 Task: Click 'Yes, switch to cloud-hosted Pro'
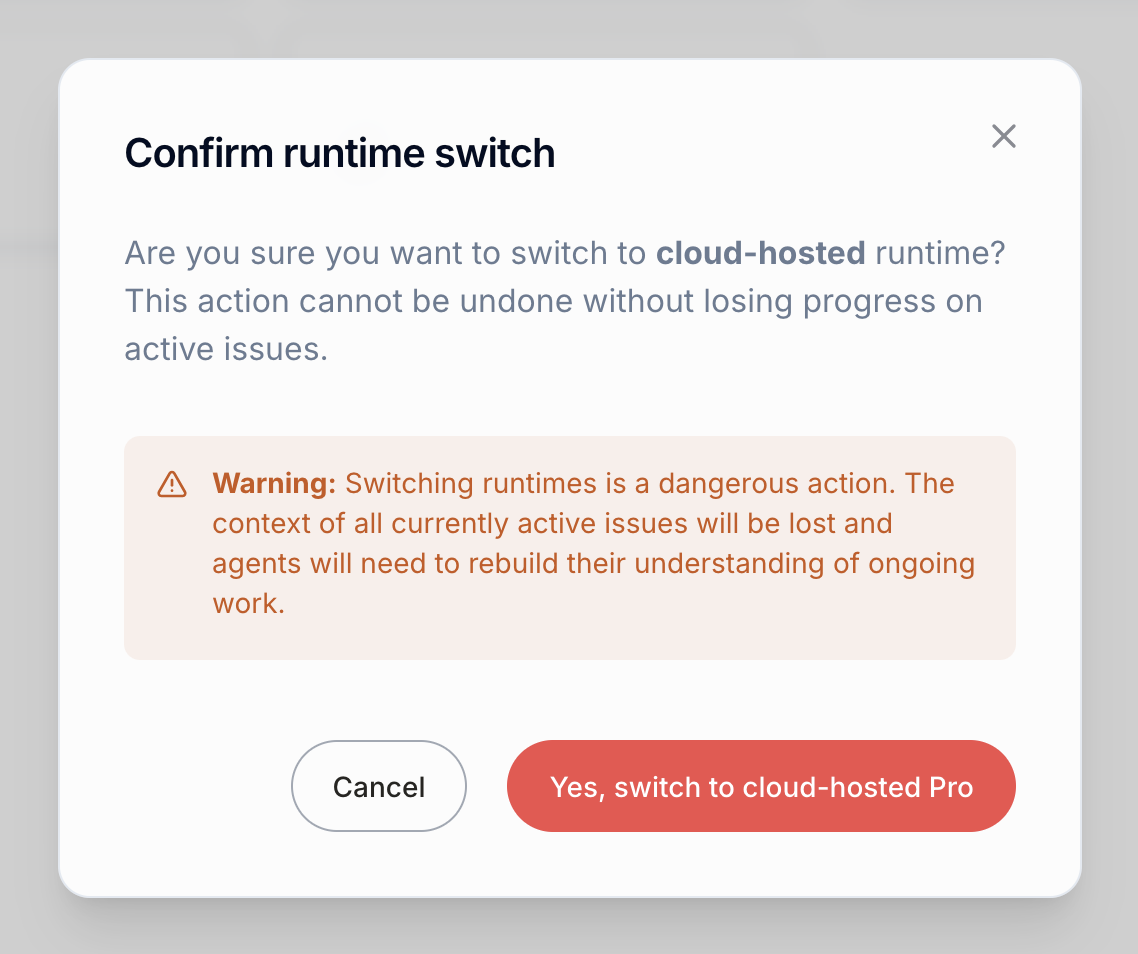click(x=760, y=786)
